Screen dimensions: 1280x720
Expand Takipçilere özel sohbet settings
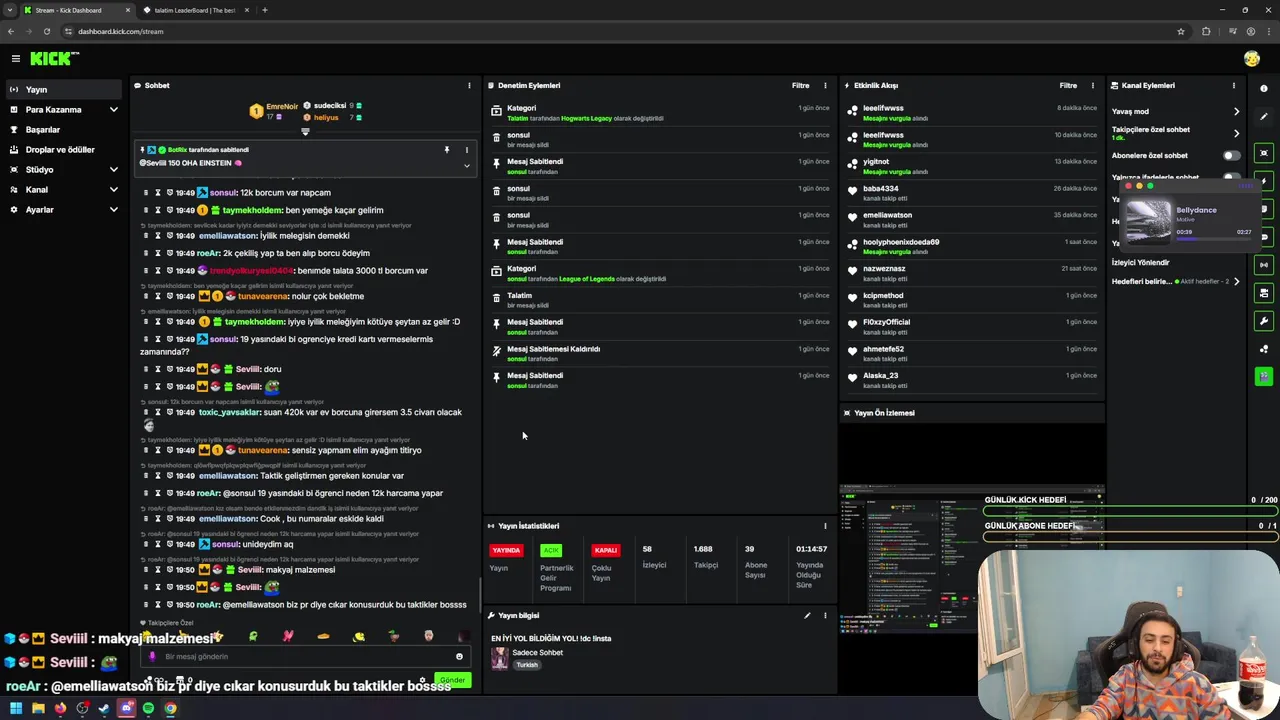point(1236,133)
